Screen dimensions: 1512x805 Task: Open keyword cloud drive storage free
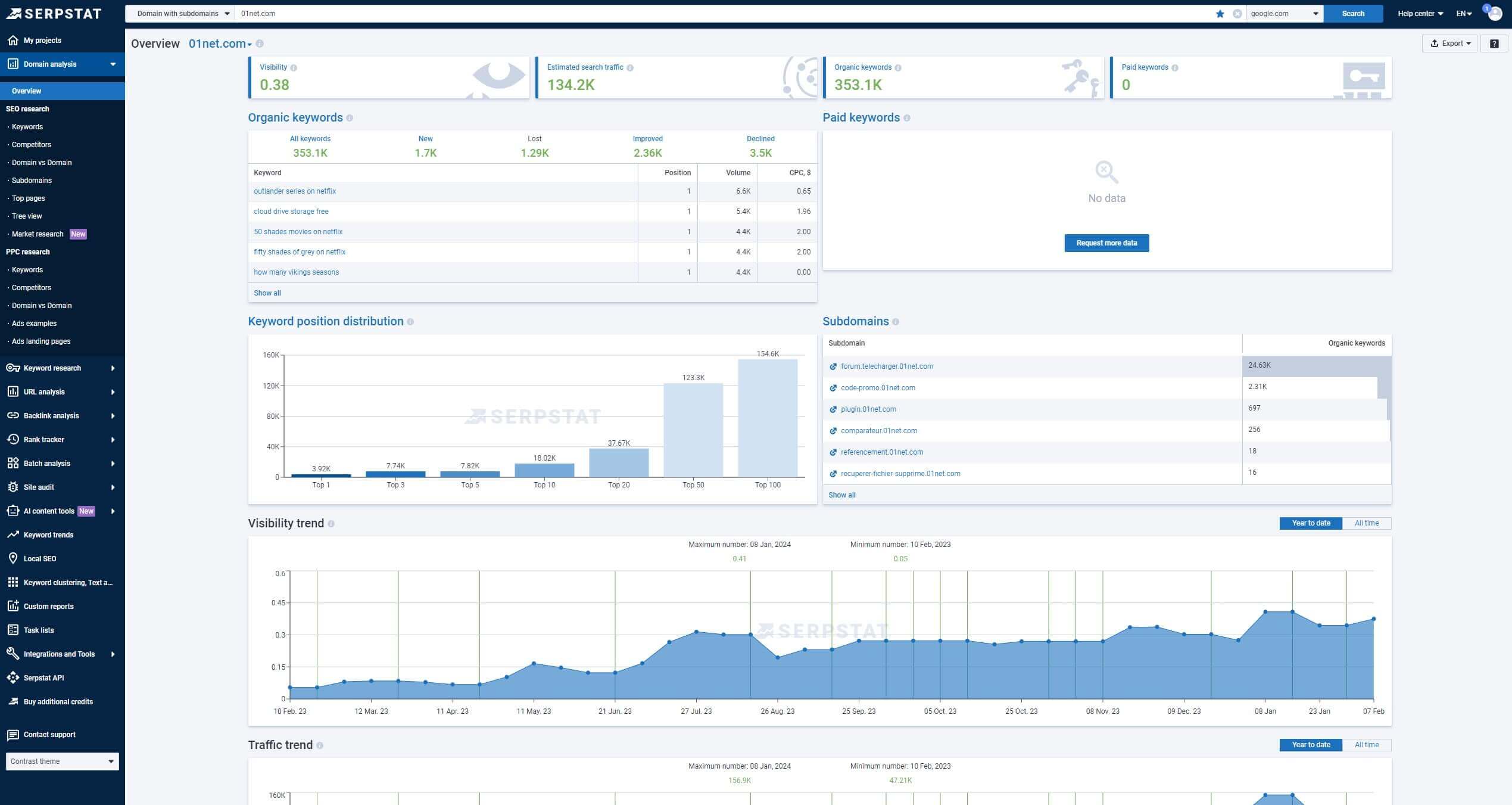291,212
